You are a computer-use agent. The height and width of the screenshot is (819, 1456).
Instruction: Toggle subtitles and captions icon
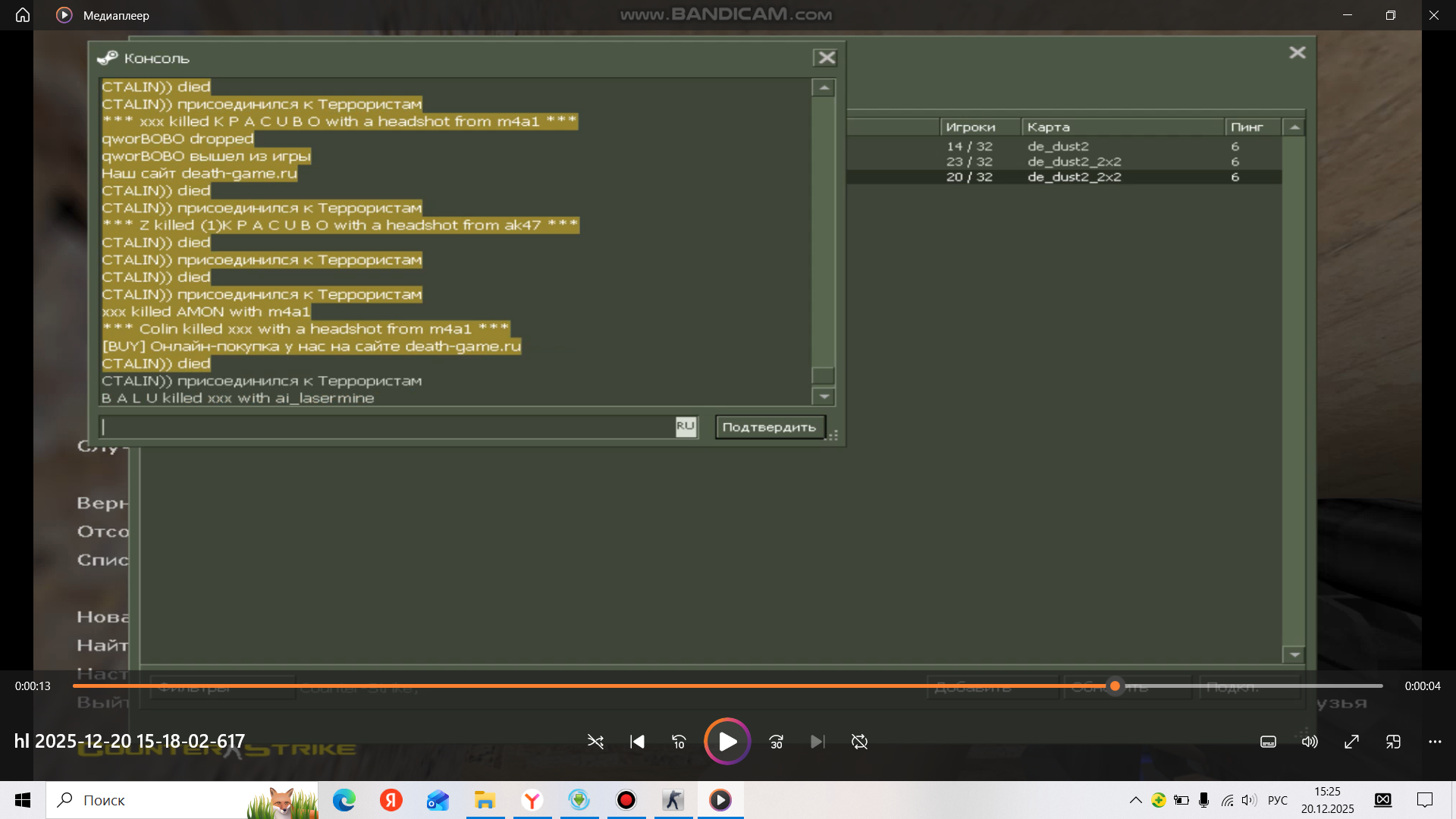[x=1268, y=742]
